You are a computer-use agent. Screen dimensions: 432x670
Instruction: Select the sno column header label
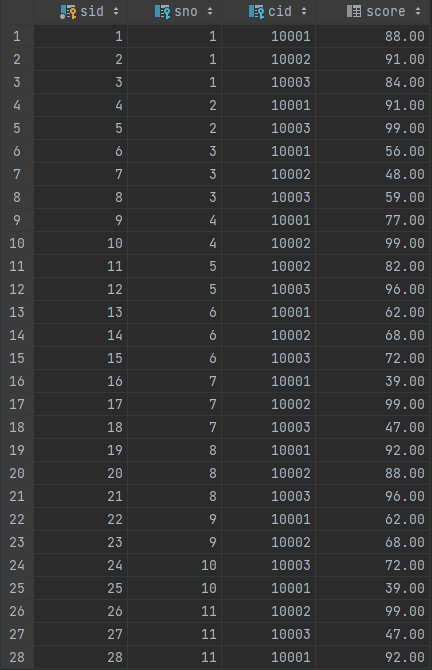(x=186, y=12)
